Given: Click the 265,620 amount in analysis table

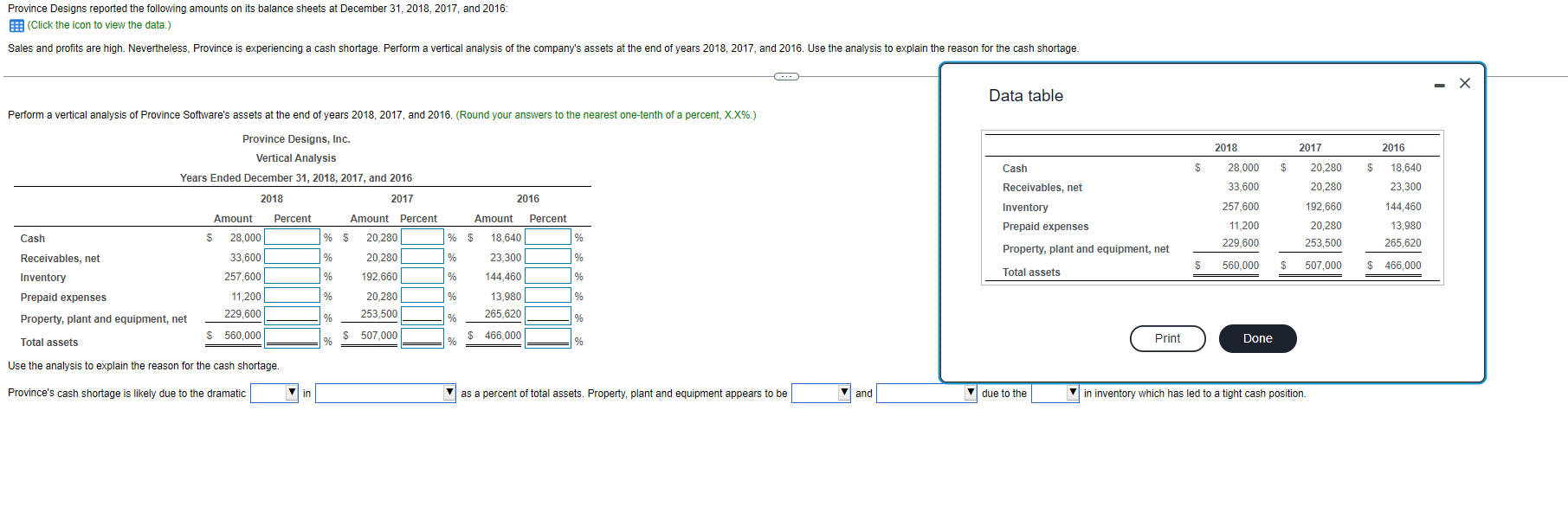Looking at the screenshot, I should (503, 314).
